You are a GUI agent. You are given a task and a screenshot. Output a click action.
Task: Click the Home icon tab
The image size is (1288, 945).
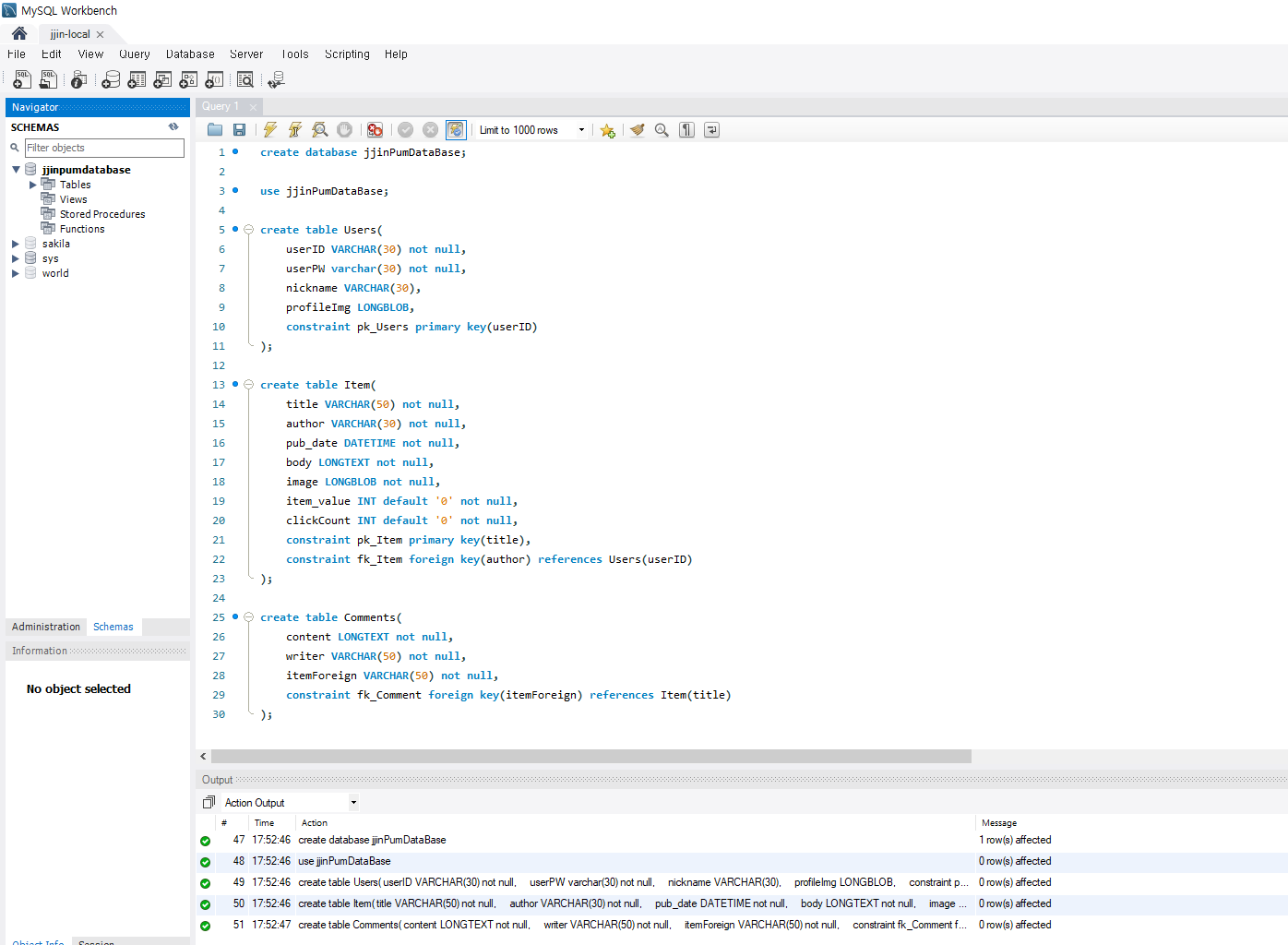click(x=19, y=33)
